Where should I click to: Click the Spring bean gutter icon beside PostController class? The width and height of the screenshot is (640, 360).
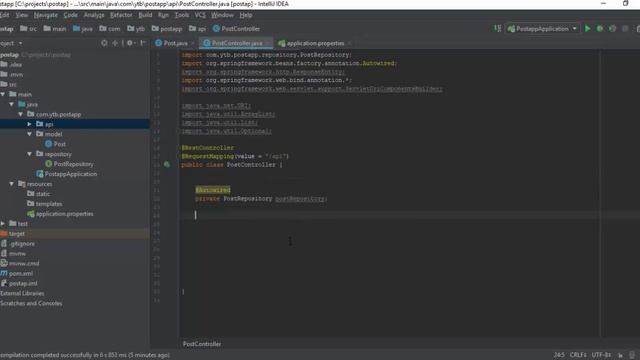click(167, 164)
